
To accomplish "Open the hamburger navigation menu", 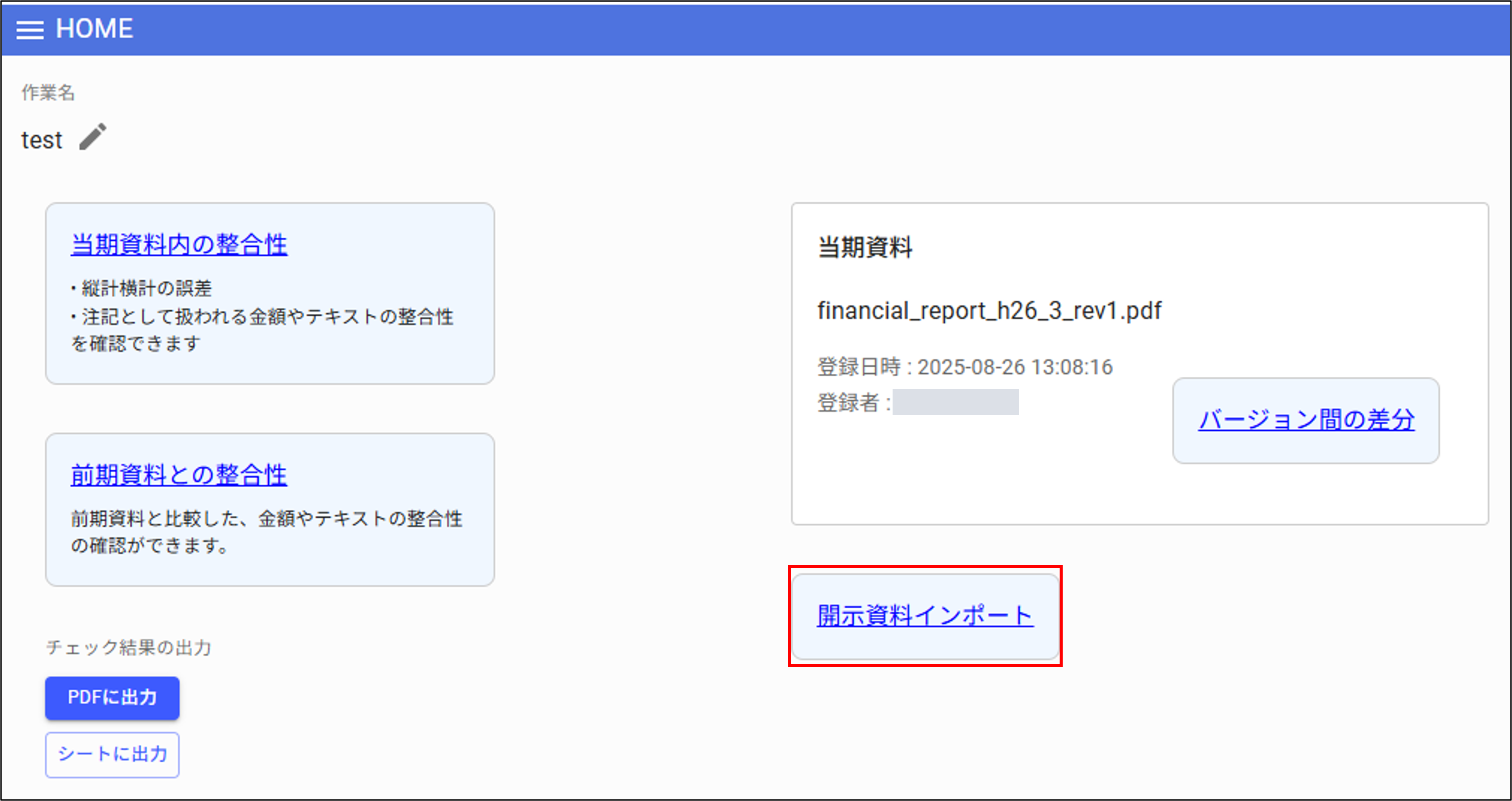I will point(29,29).
